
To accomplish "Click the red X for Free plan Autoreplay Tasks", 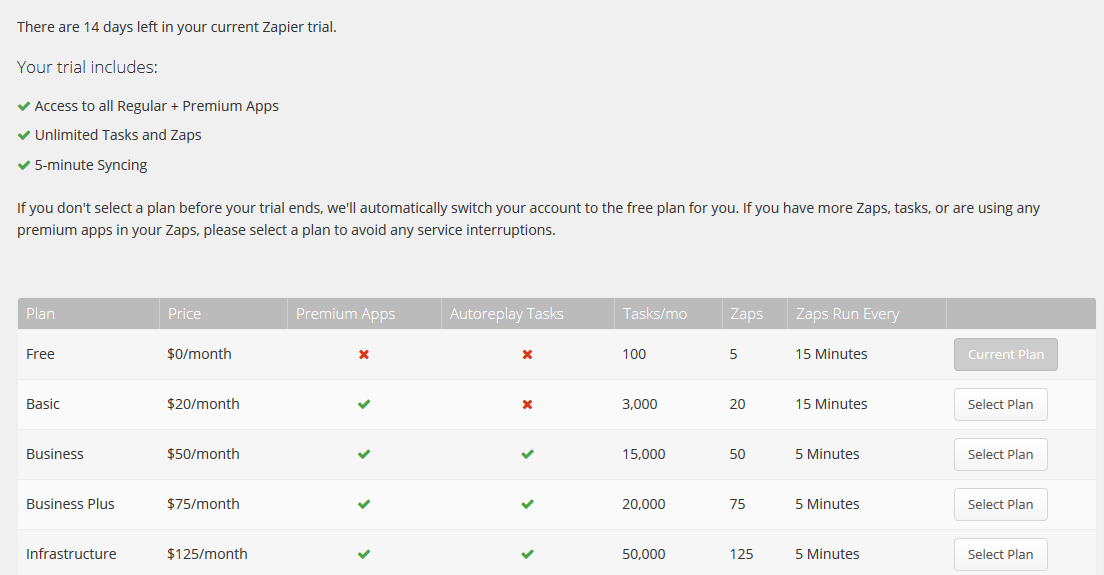I will [527, 355].
